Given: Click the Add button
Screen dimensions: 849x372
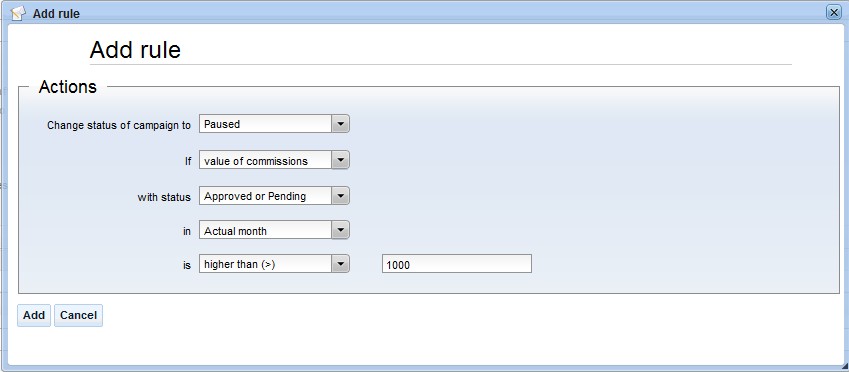Looking at the screenshot, I should click(x=34, y=315).
